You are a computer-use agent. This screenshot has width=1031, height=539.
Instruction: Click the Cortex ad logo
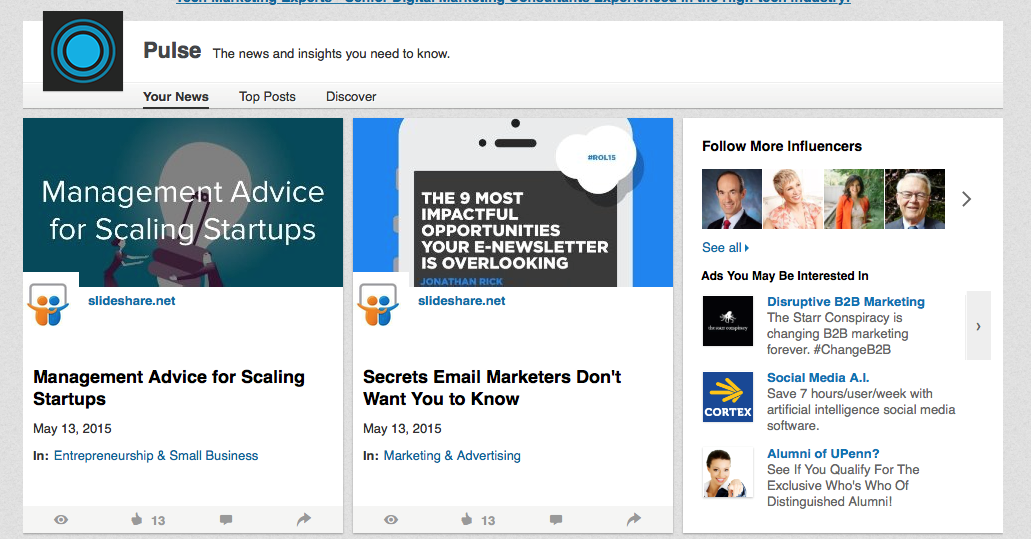[x=728, y=397]
